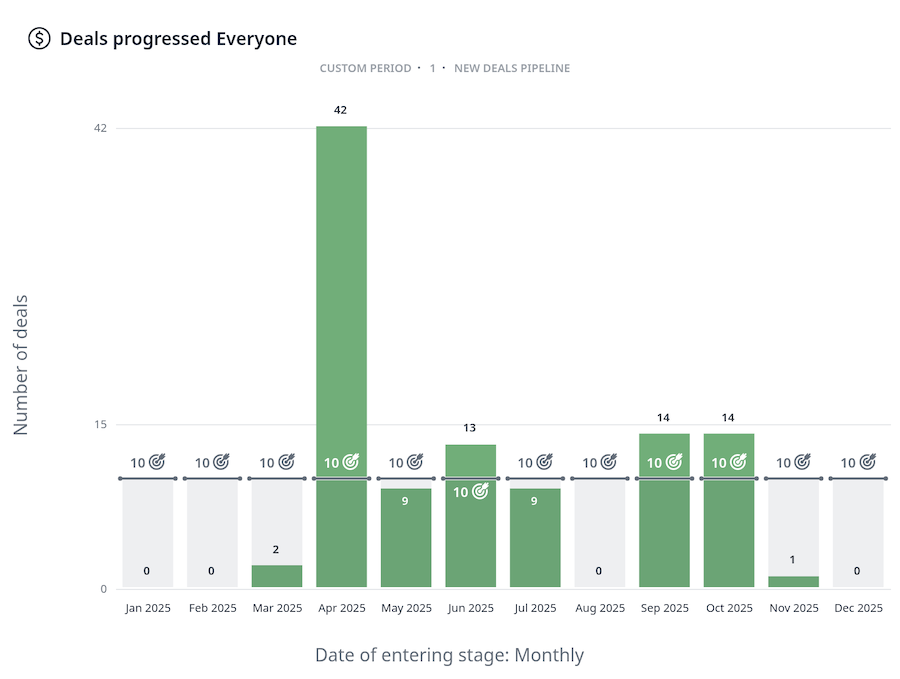Click the "Deals progressed Everyone" title
This screenshot has height=679, width=900.
click(178, 39)
